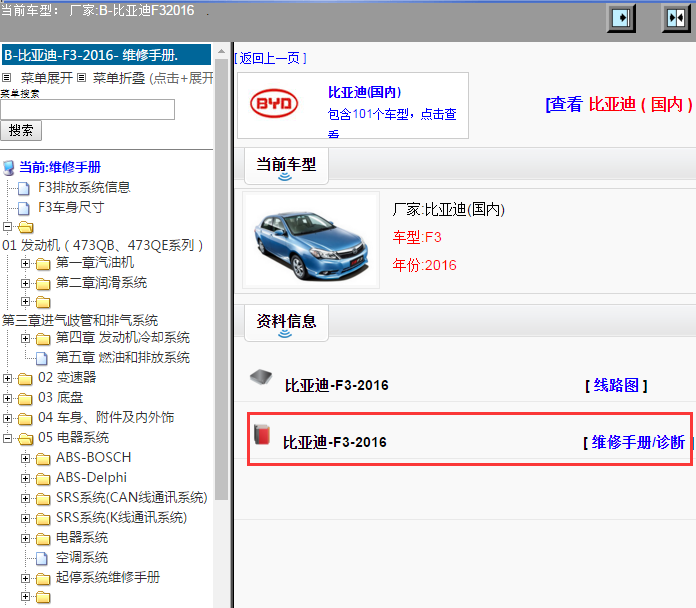Click folder icon for 03 底盘

click(25, 399)
